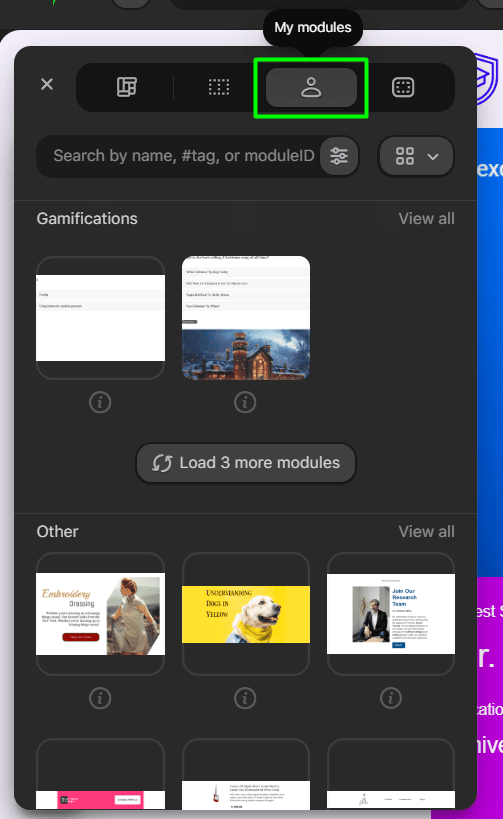Select the My modules person tab
Image resolution: width=503 pixels, height=819 pixels.
tap(311, 87)
